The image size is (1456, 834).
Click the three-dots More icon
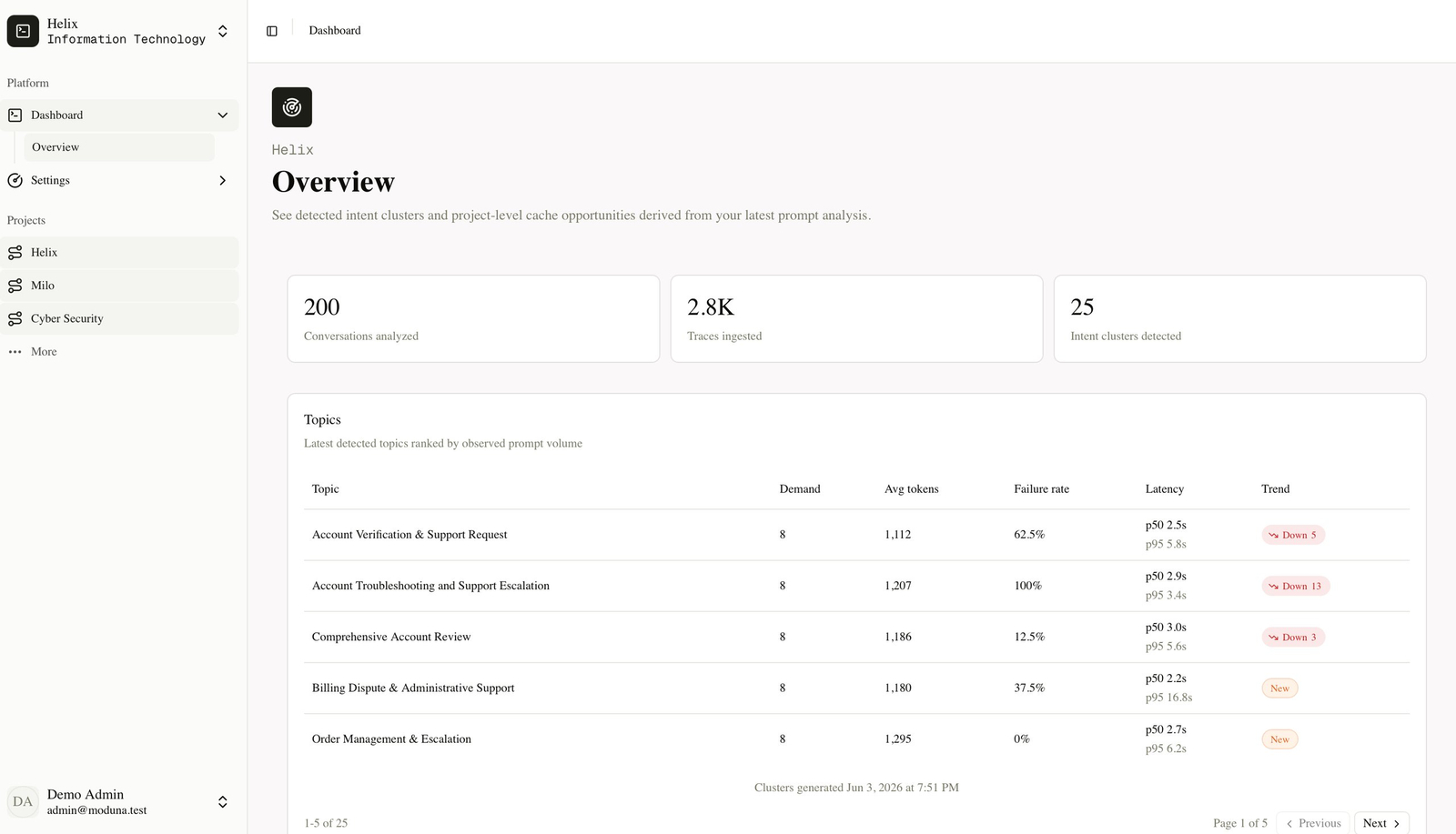point(15,352)
